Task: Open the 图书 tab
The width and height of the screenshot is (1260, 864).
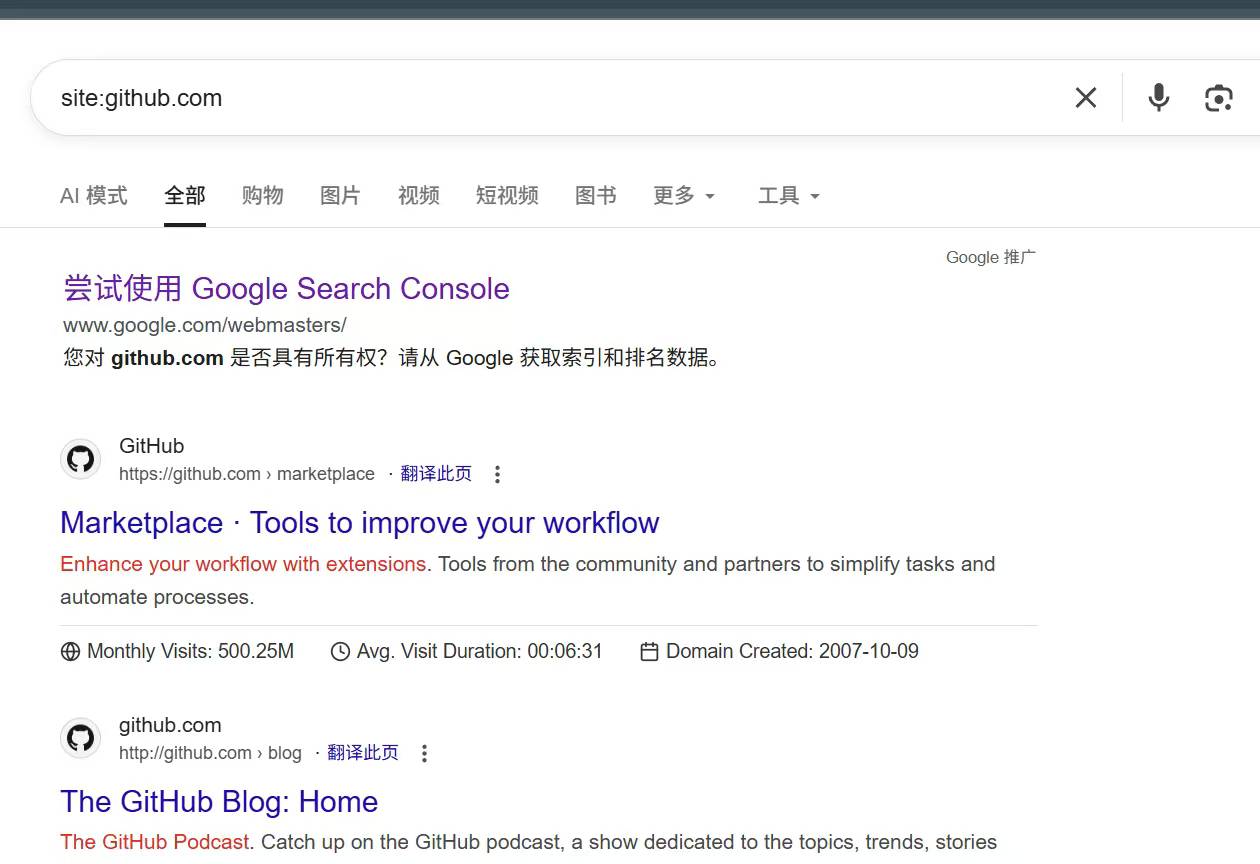Action: click(596, 195)
